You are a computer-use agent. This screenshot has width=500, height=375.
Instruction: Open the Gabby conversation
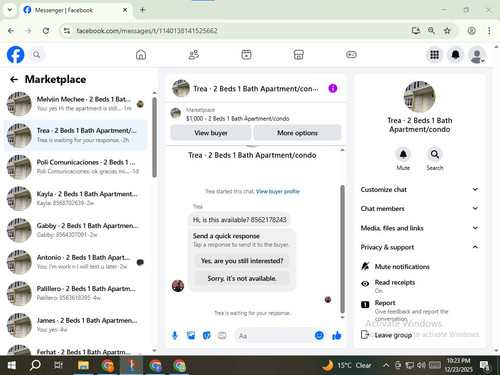(75, 230)
